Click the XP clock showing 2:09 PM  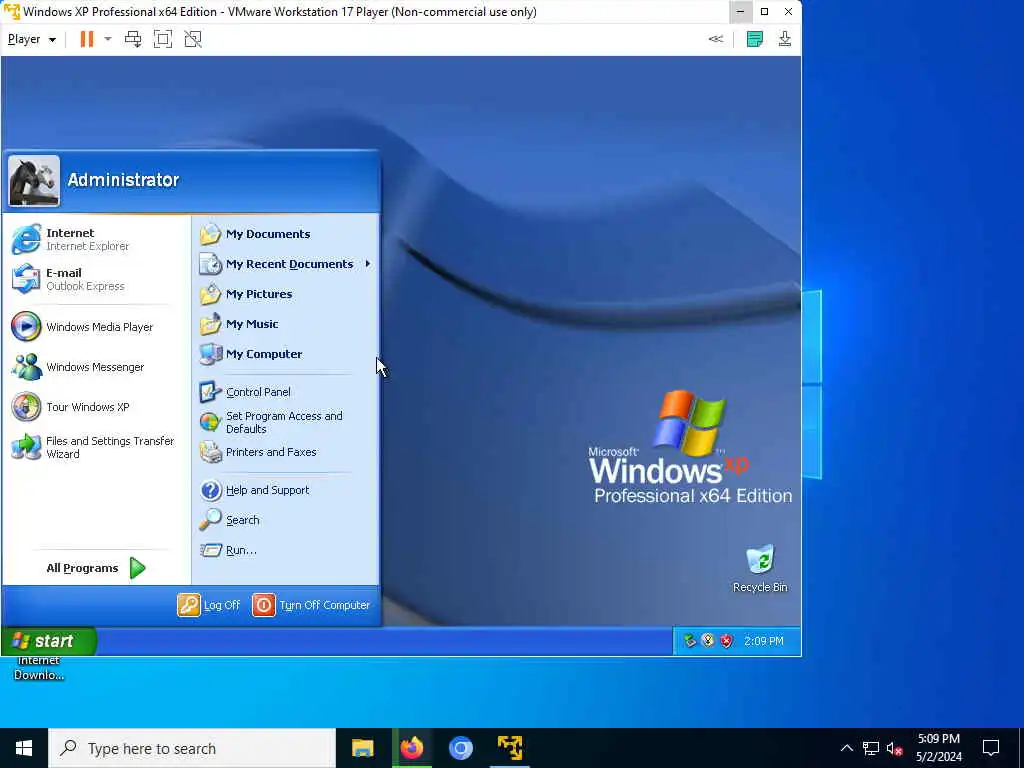click(x=763, y=641)
